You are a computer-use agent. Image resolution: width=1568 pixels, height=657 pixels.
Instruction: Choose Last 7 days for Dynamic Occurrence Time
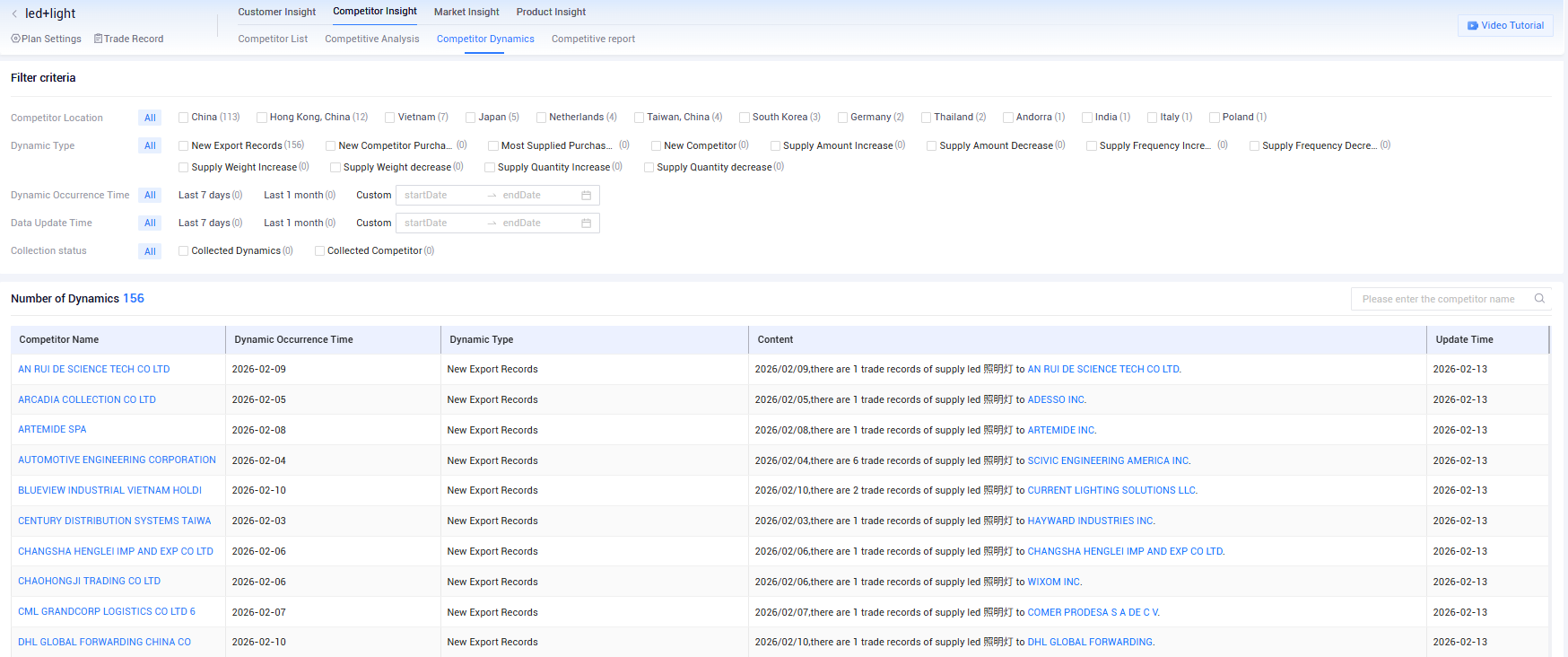pyautogui.click(x=210, y=195)
